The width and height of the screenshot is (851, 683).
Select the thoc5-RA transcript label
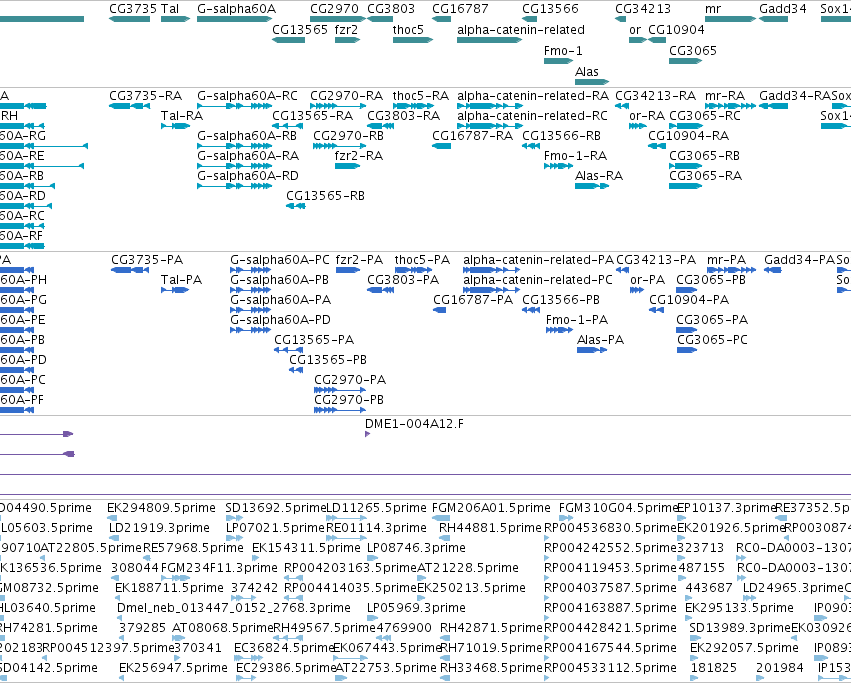[421, 96]
